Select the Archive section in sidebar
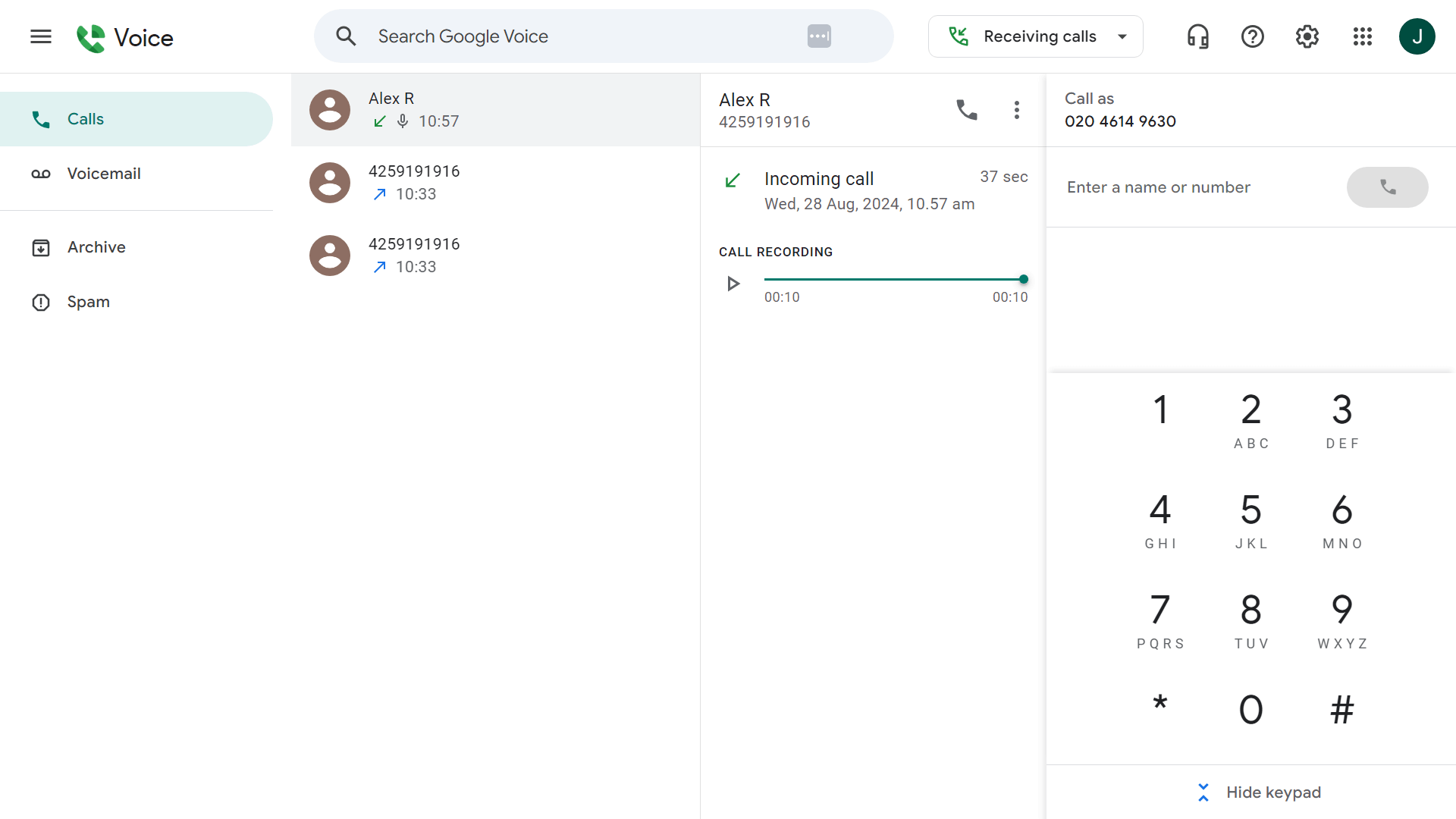The width and height of the screenshot is (1456, 819). (x=96, y=246)
